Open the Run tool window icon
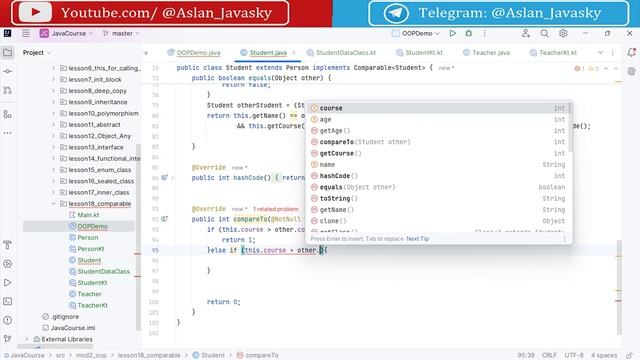This screenshot has height=360, width=640. [7, 282]
